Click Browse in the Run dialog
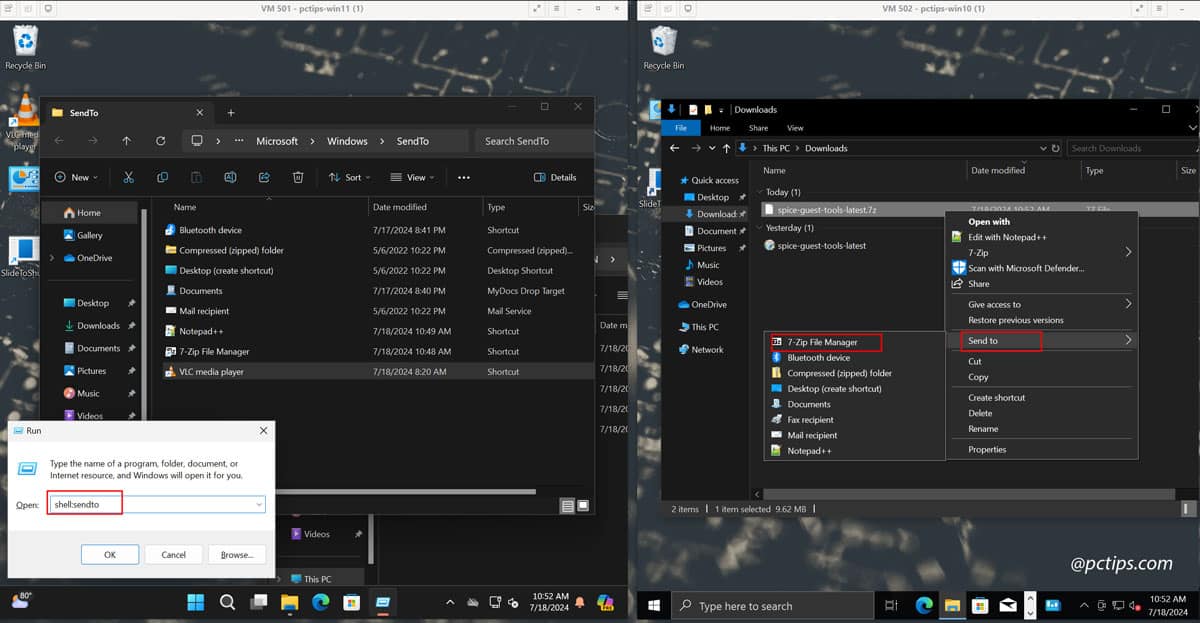Image resolution: width=1200 pixels, height=623 pixels. click(x=237, y=553)
